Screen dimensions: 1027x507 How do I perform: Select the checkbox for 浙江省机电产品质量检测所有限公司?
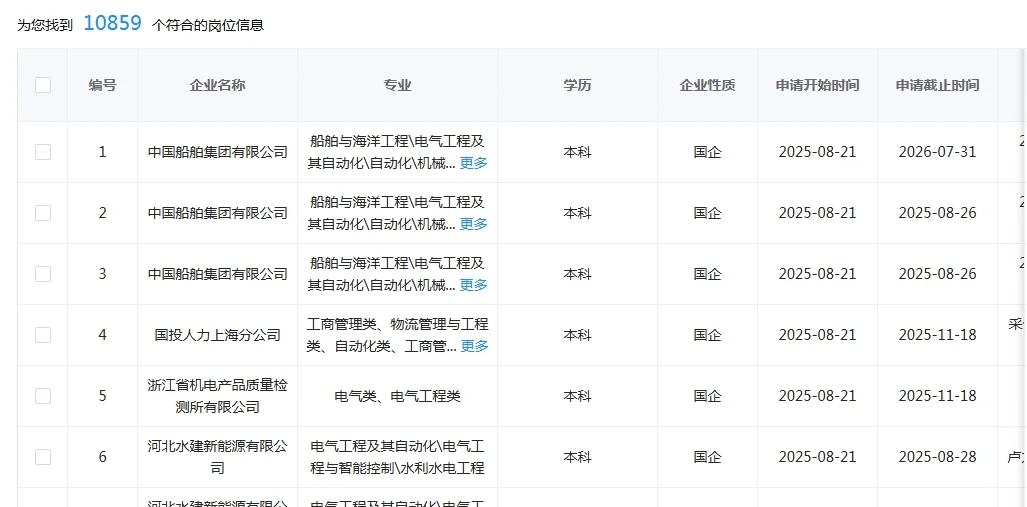[43, 396]
